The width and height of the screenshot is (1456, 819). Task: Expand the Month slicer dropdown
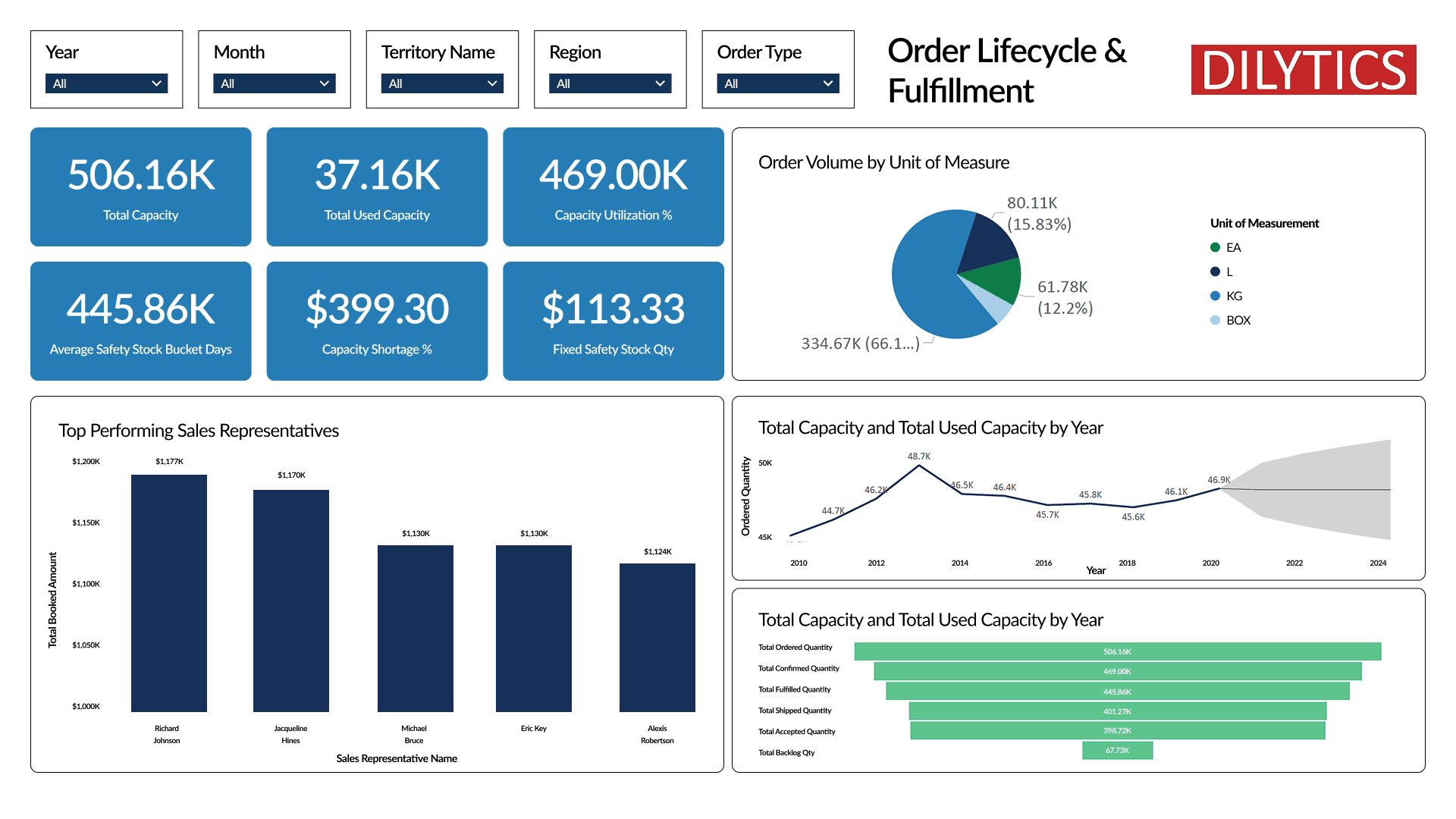pyautogui.click(x=274, y=83)
